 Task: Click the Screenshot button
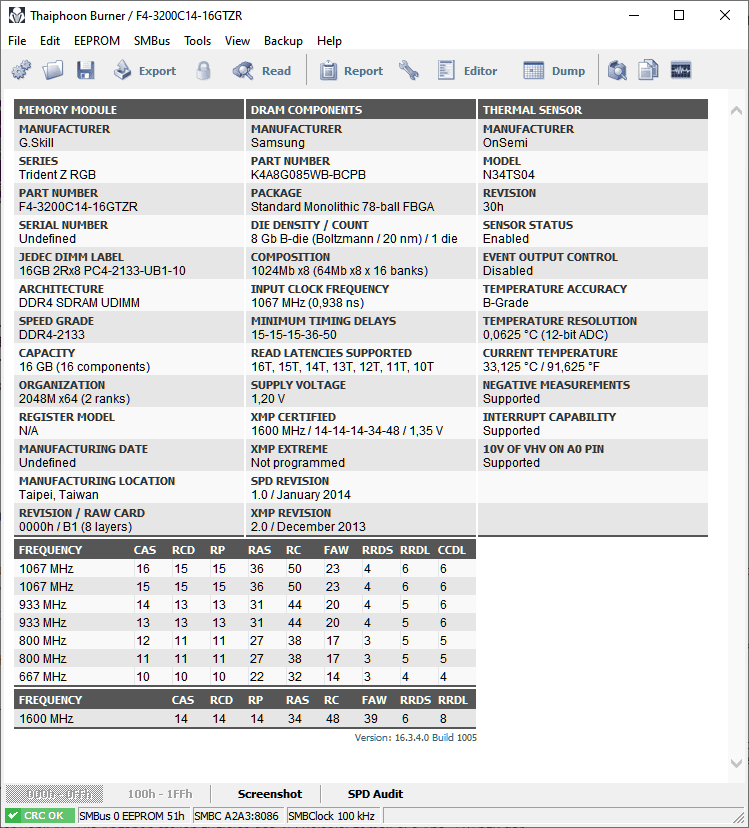click(x=270, y=794)
